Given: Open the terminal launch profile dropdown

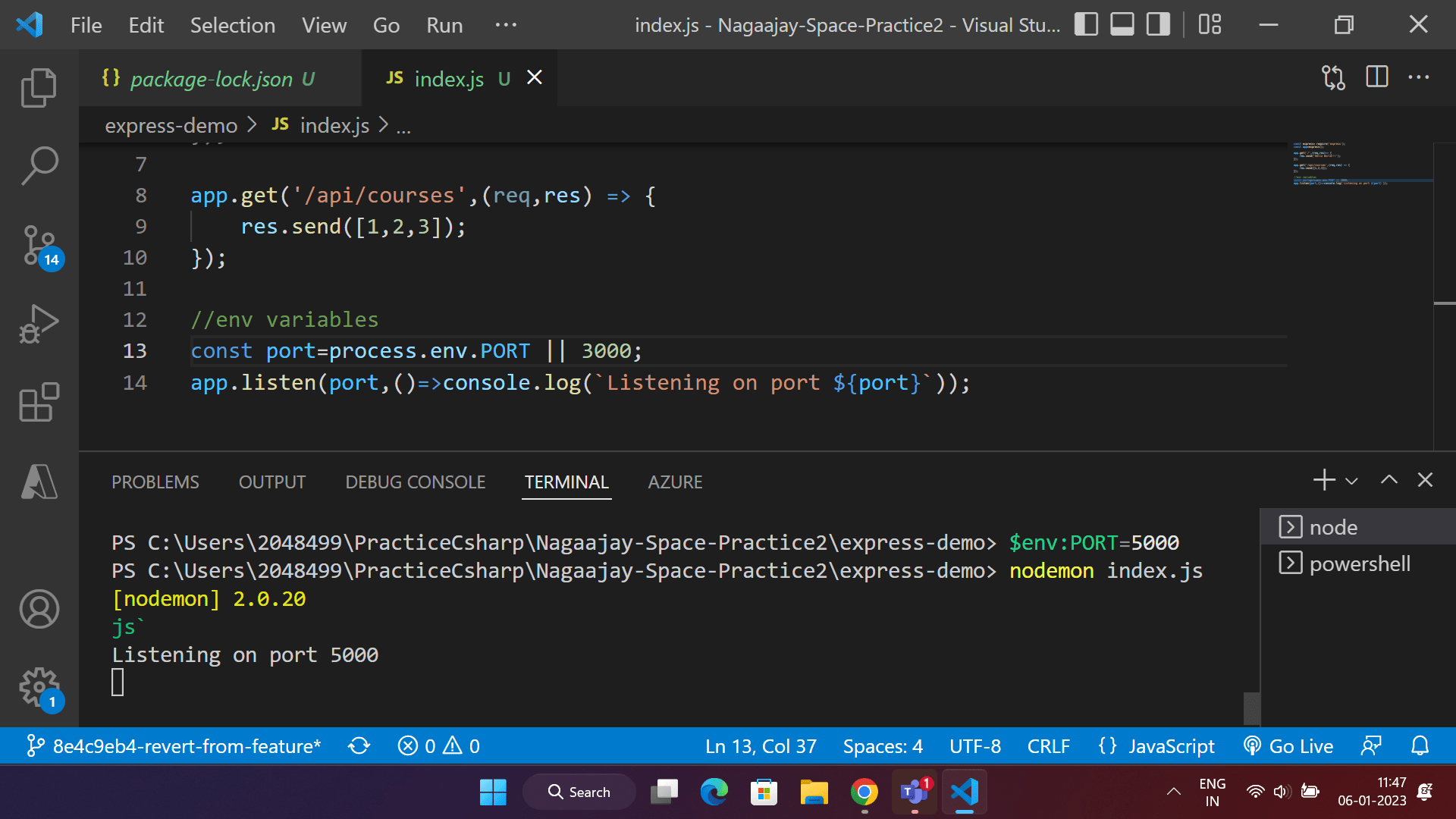Looking at the screenshot, I should point(1351,479).
